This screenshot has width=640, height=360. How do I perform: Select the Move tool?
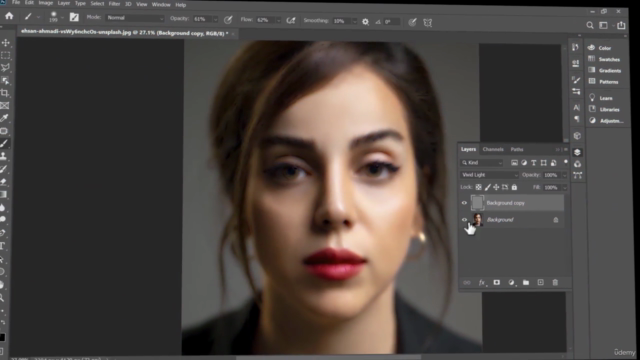coord(6,43)
